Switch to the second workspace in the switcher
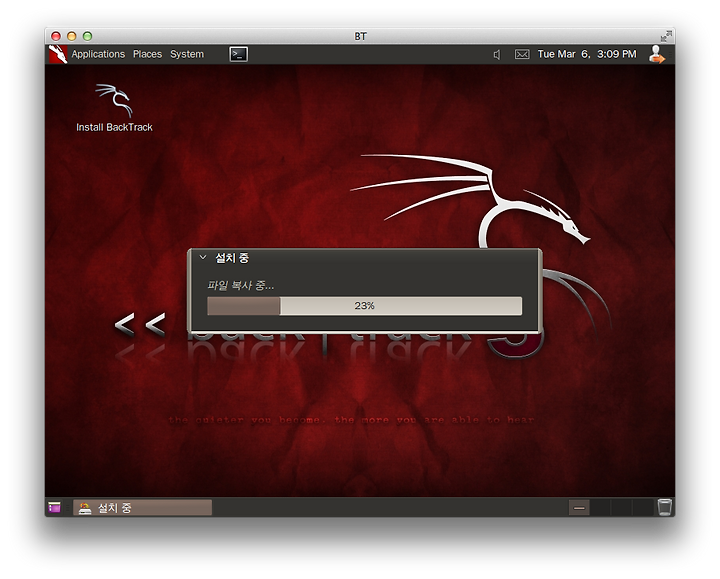The width and height of the screenshot is (720, 579). point(600,507)
